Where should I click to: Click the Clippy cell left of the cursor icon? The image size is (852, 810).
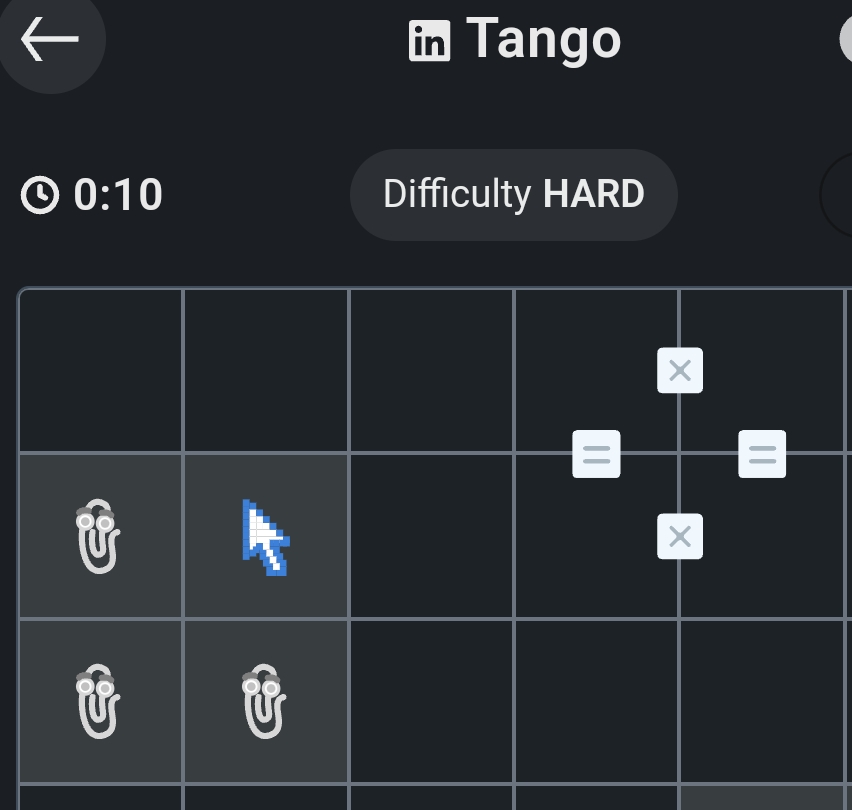point(100,536)
